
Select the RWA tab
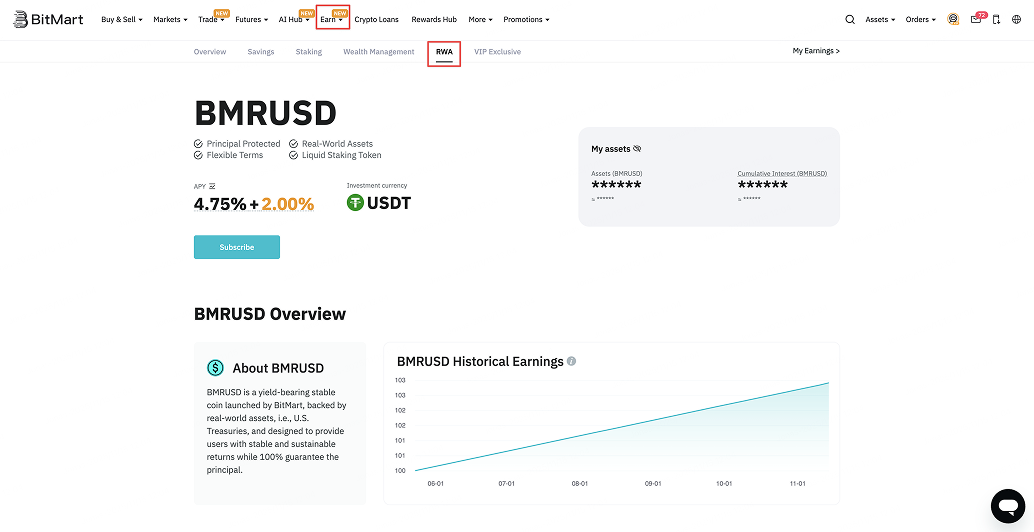coord(444,51)
